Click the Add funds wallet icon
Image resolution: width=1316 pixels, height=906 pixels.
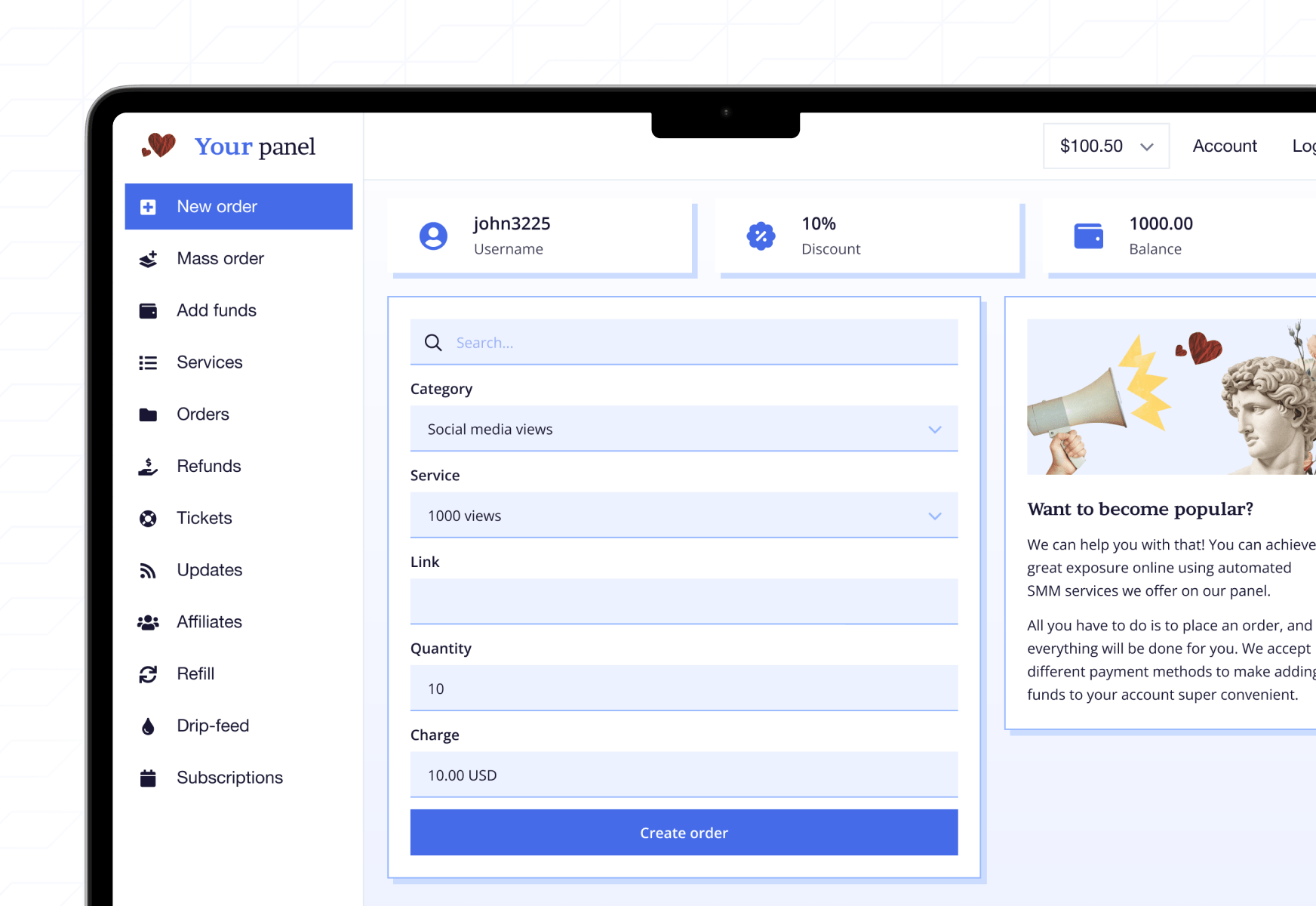[x=148, y=311]
